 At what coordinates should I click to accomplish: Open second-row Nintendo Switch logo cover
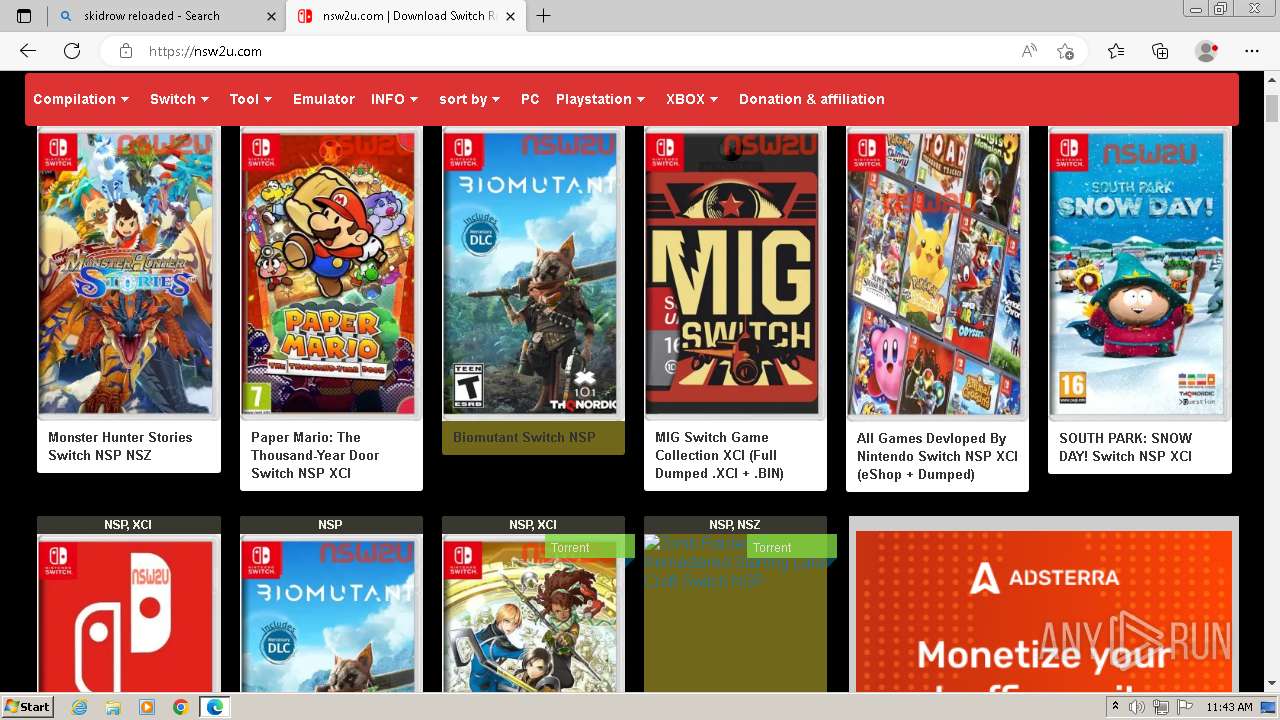(x=127, y=614)
